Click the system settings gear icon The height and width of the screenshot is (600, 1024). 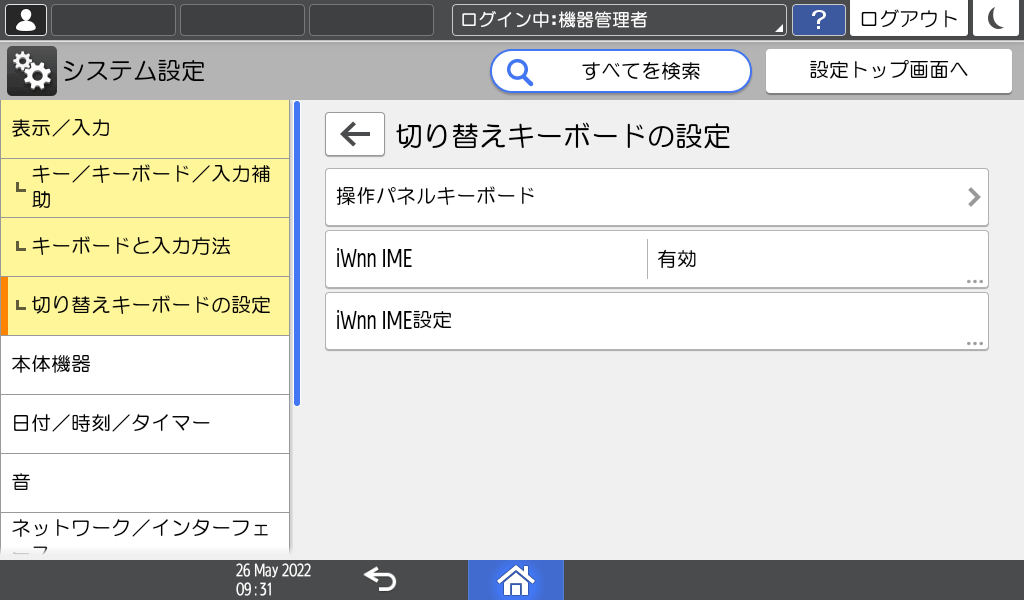[32, 70]
